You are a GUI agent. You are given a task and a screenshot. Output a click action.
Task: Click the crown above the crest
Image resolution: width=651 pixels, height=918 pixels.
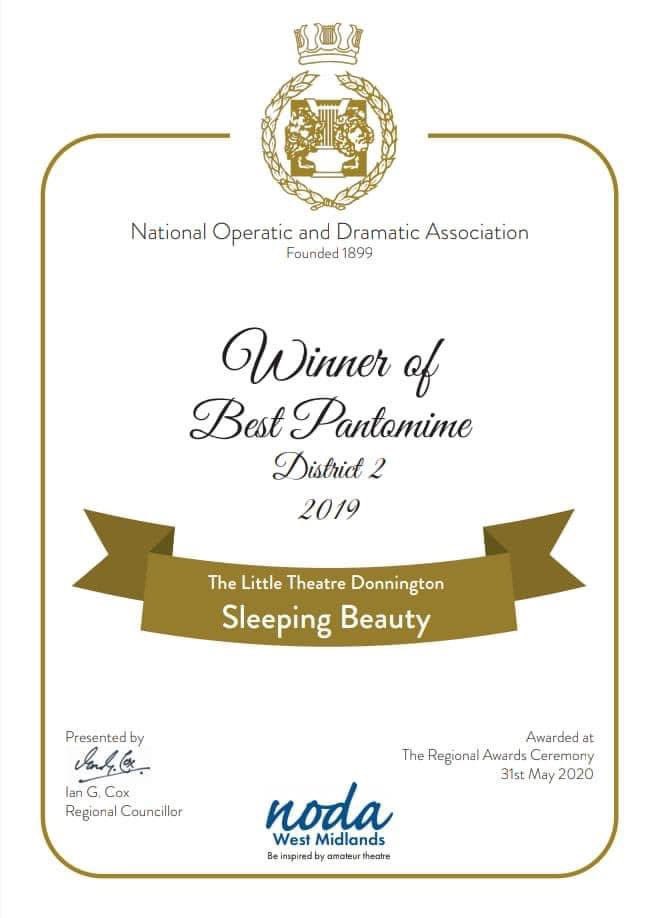329,44
